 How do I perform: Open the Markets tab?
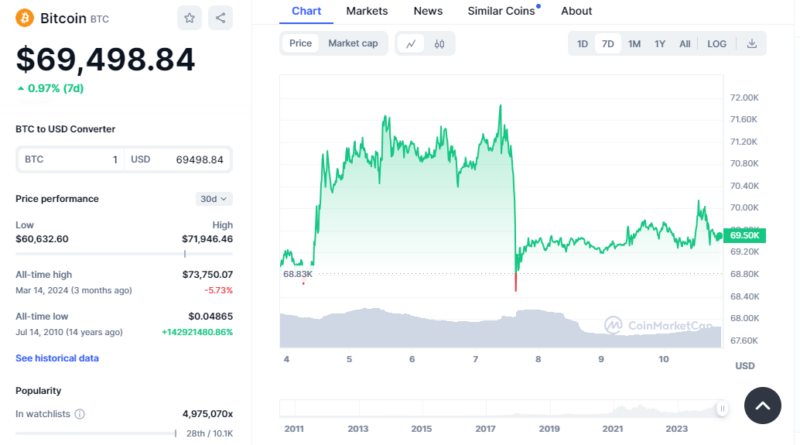coord(367,11)
